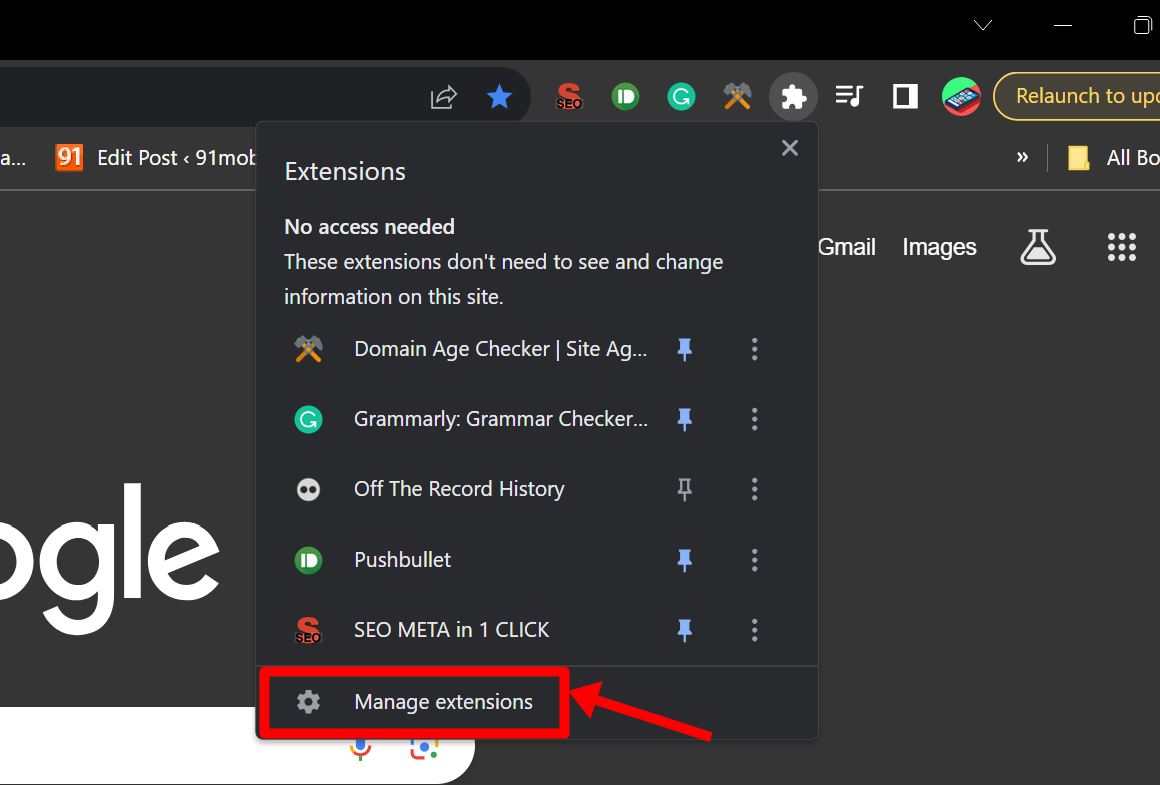Click the Off The Record History icon
This screenshot has height=785, width=1160.
pos(308,490)
